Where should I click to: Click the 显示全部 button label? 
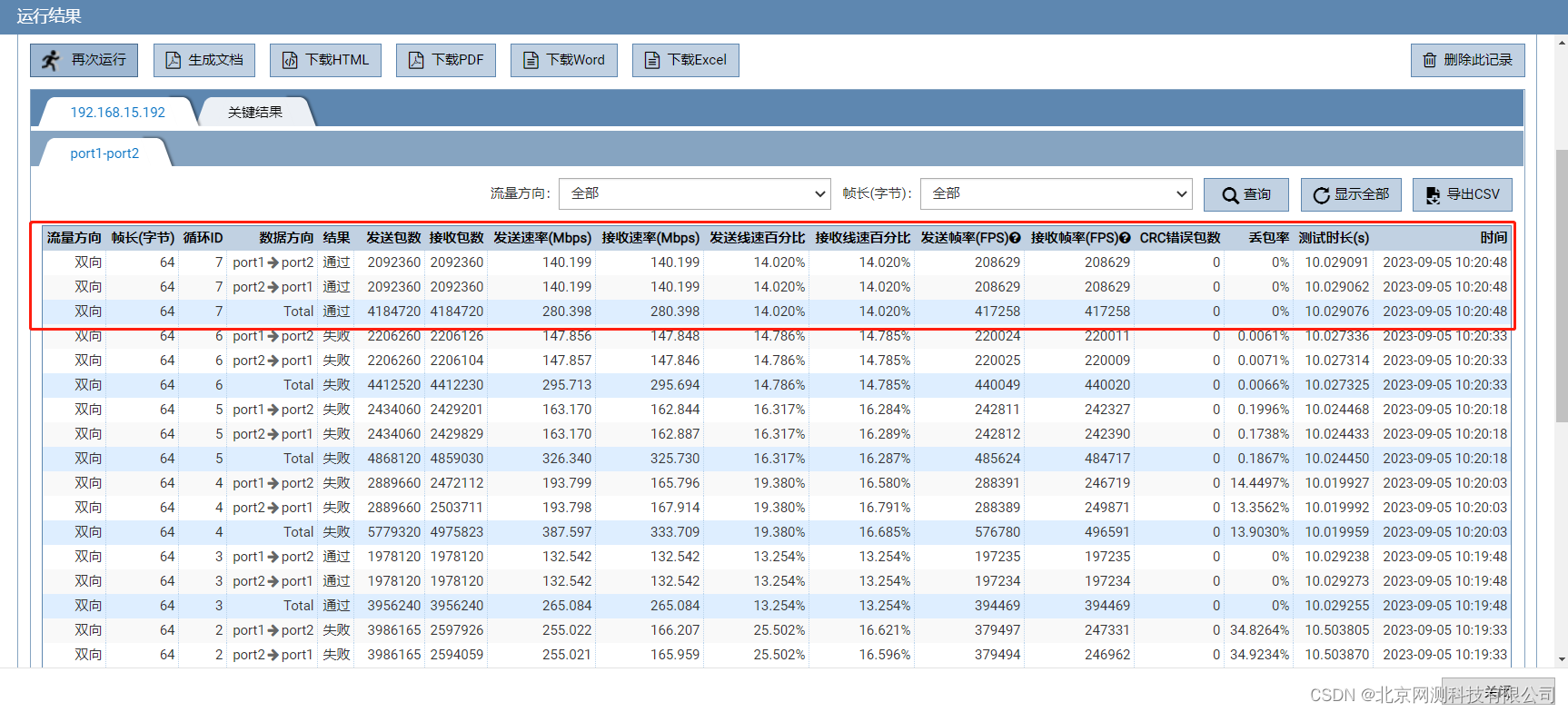click(x=1362, y=194)
